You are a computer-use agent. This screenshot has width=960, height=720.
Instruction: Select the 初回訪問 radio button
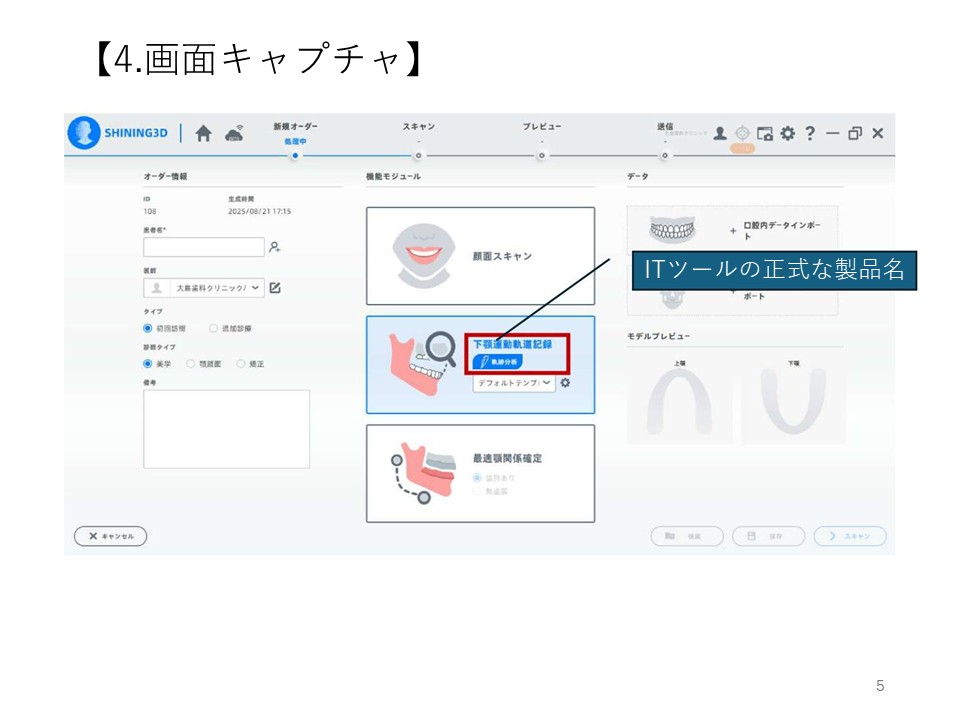pos(148,328)
